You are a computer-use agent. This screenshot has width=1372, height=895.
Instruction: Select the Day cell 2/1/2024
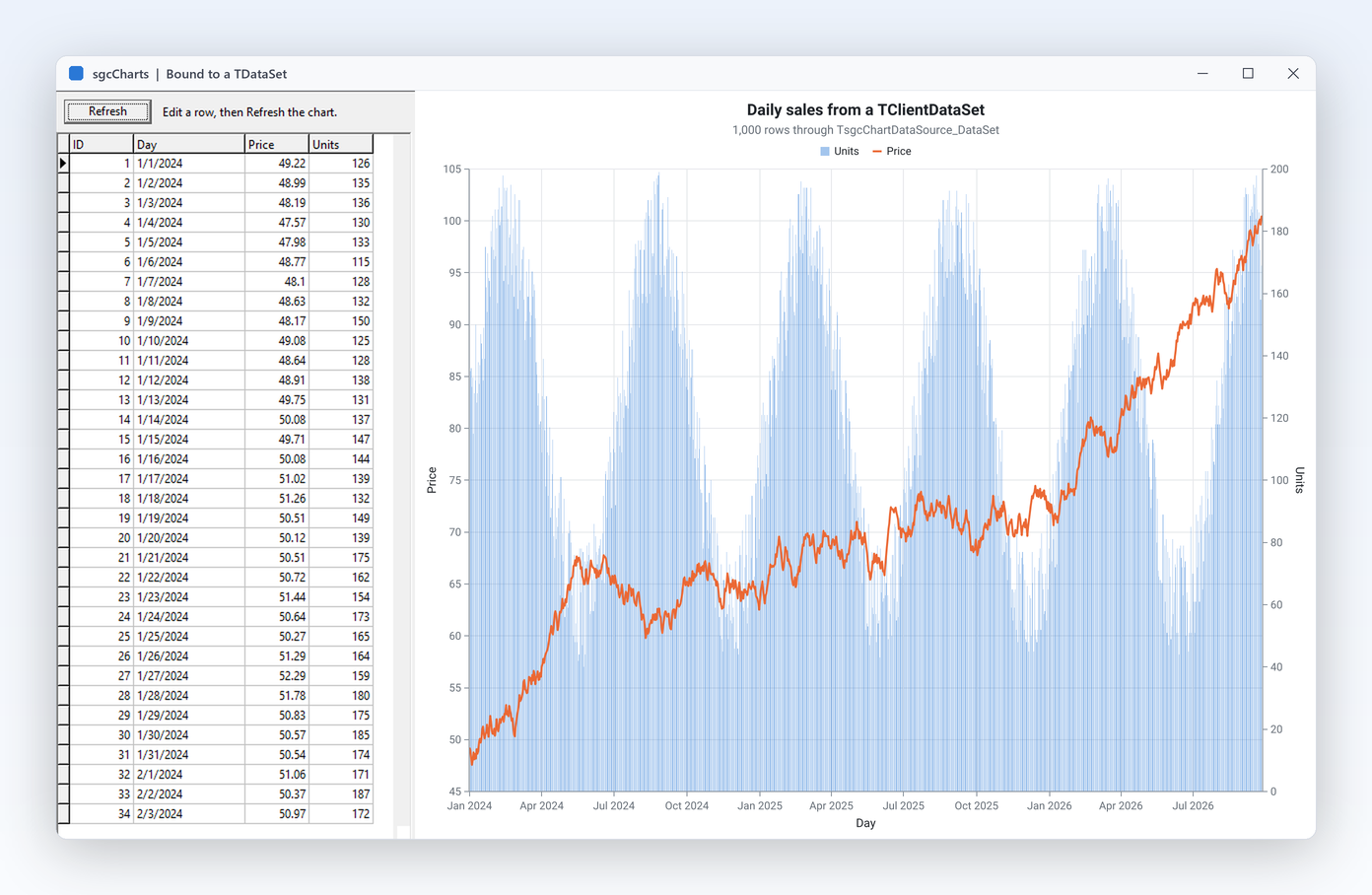click(189, 775)
